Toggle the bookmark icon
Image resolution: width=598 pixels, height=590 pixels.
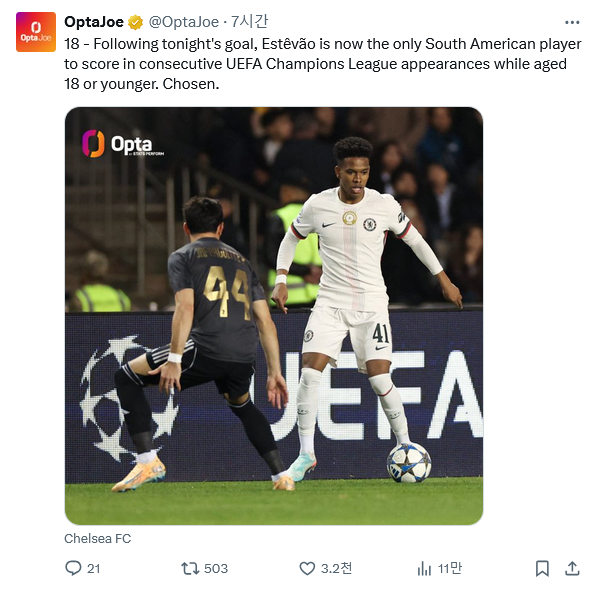point(542,568)
